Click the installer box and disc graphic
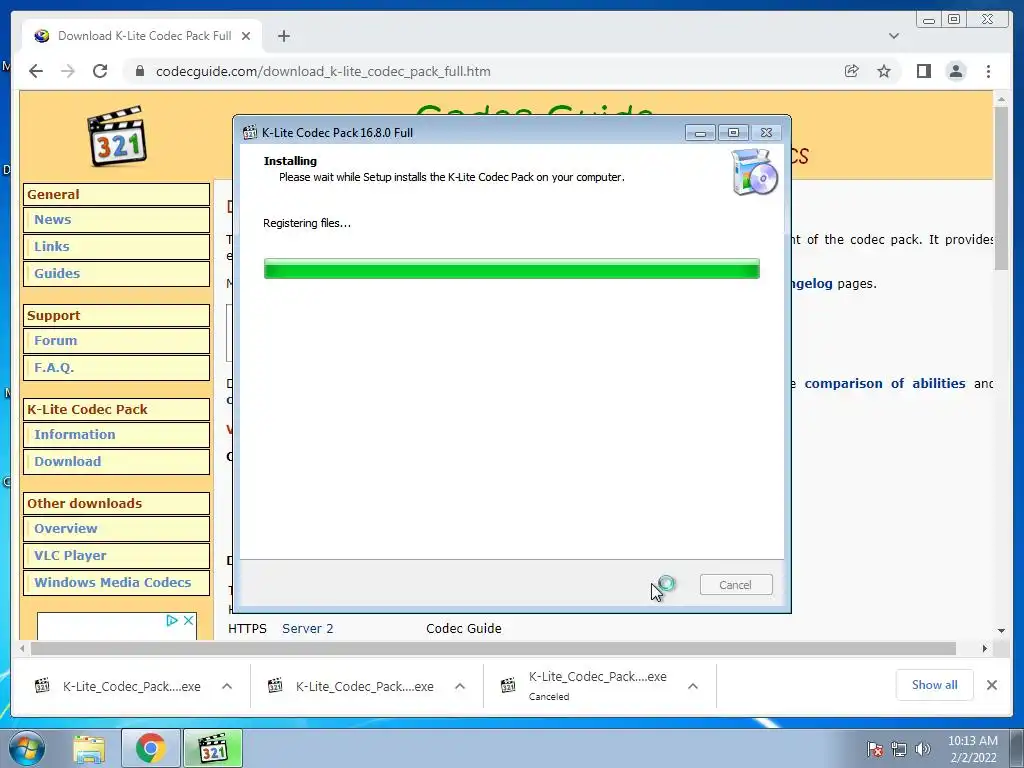1024x768 pixels. pos(754,172)
